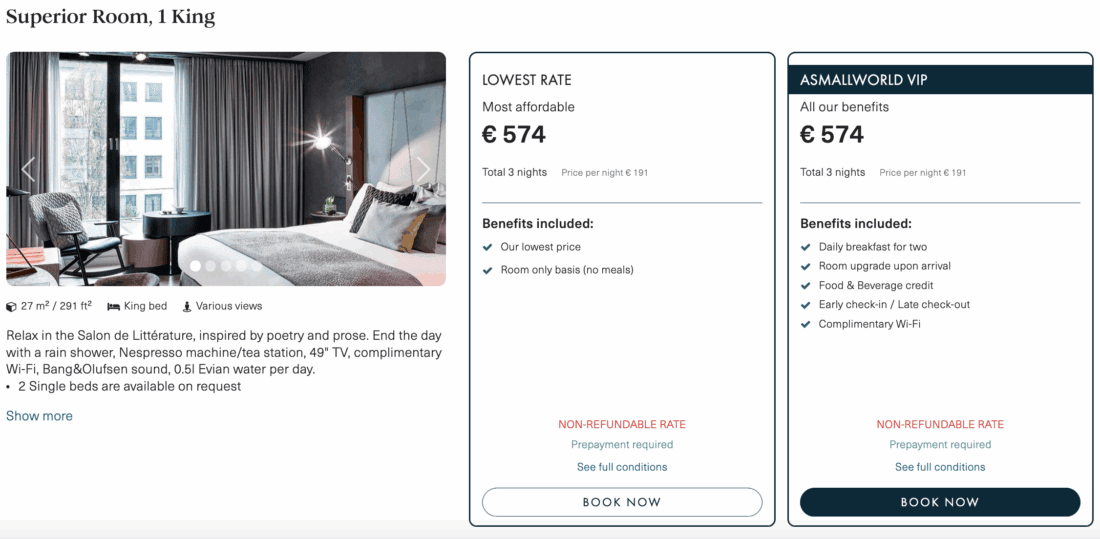Select the first carousel dot
This screenshot has height=539, width=1100.
coord(196,266)
